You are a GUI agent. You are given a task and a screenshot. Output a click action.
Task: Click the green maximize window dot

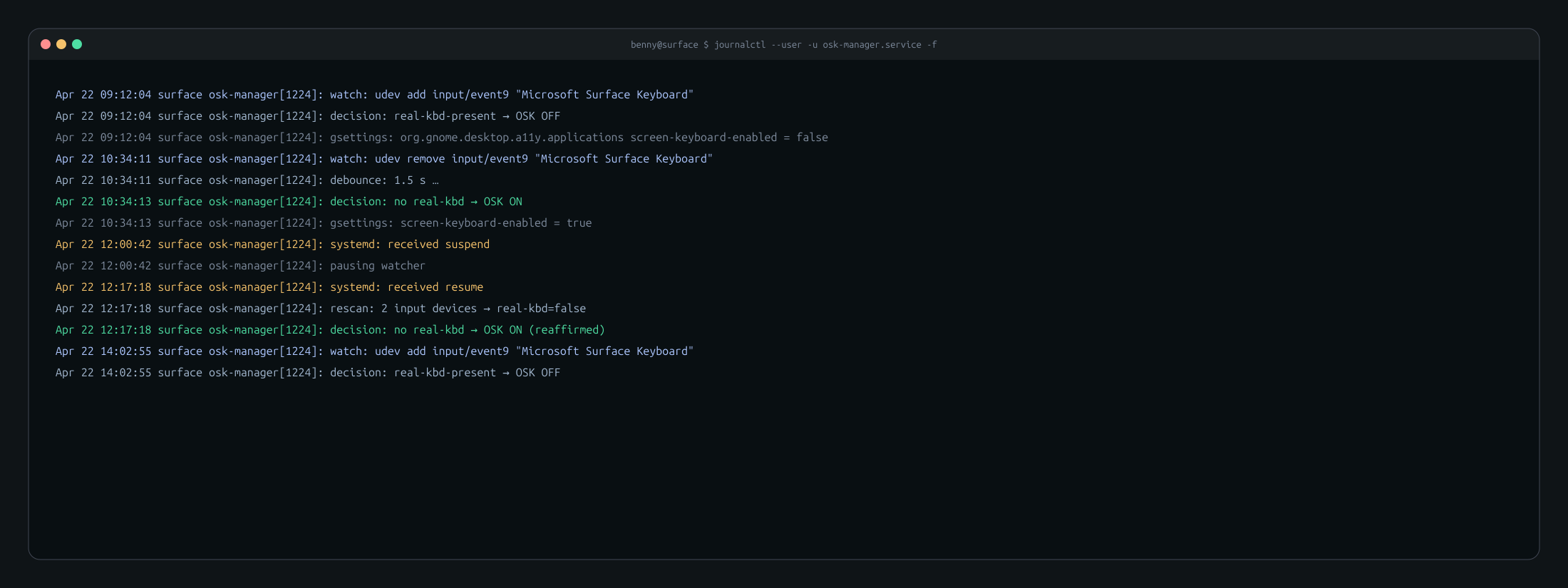77,44
